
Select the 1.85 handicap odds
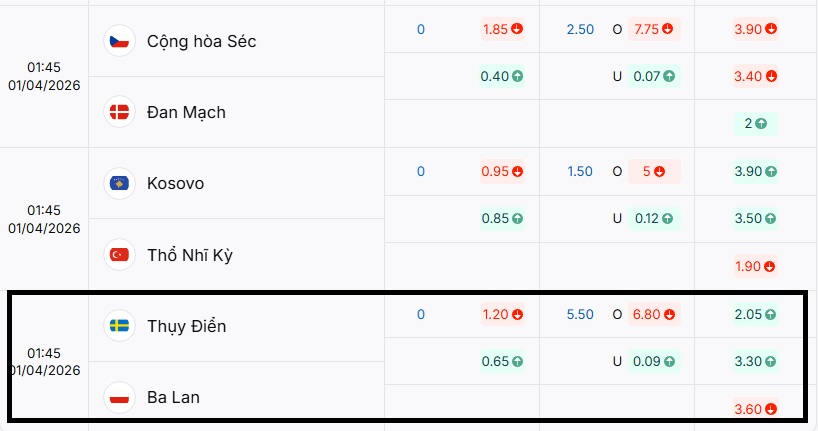coord(502,29)
